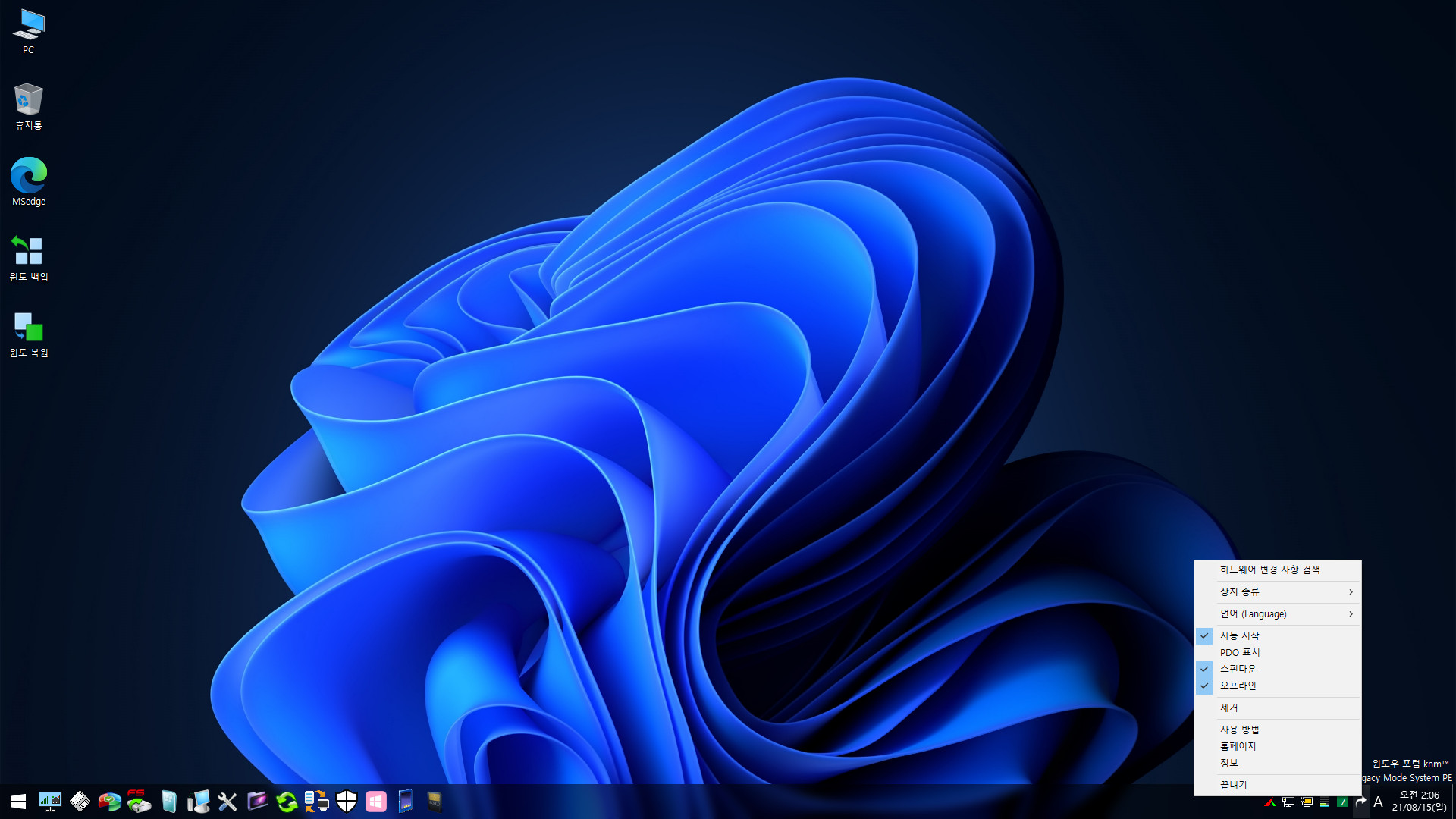Viewport: 1456px width, 819px height.
Task: Choose 제거 in the context menu
Action: (x=1278, y=708)
